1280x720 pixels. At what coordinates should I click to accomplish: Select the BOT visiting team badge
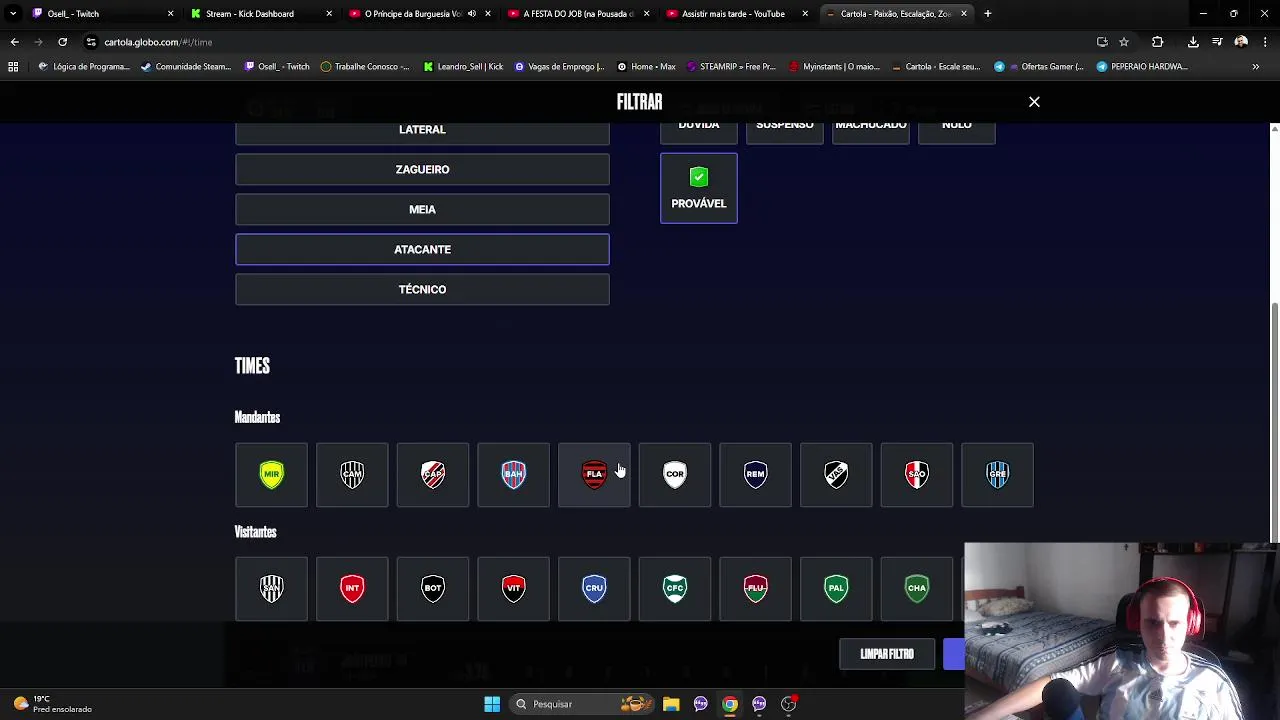click(x=433, y=589)
